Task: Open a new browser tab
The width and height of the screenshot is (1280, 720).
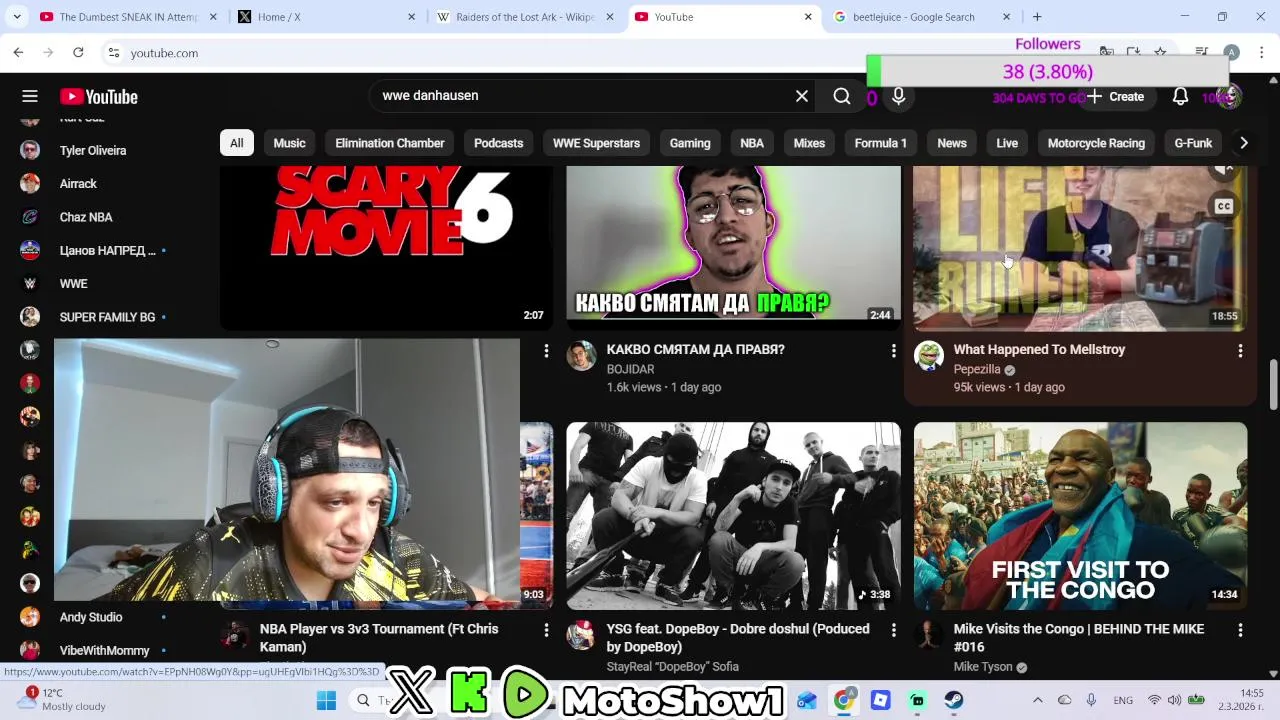Action: click(1037, 17)
